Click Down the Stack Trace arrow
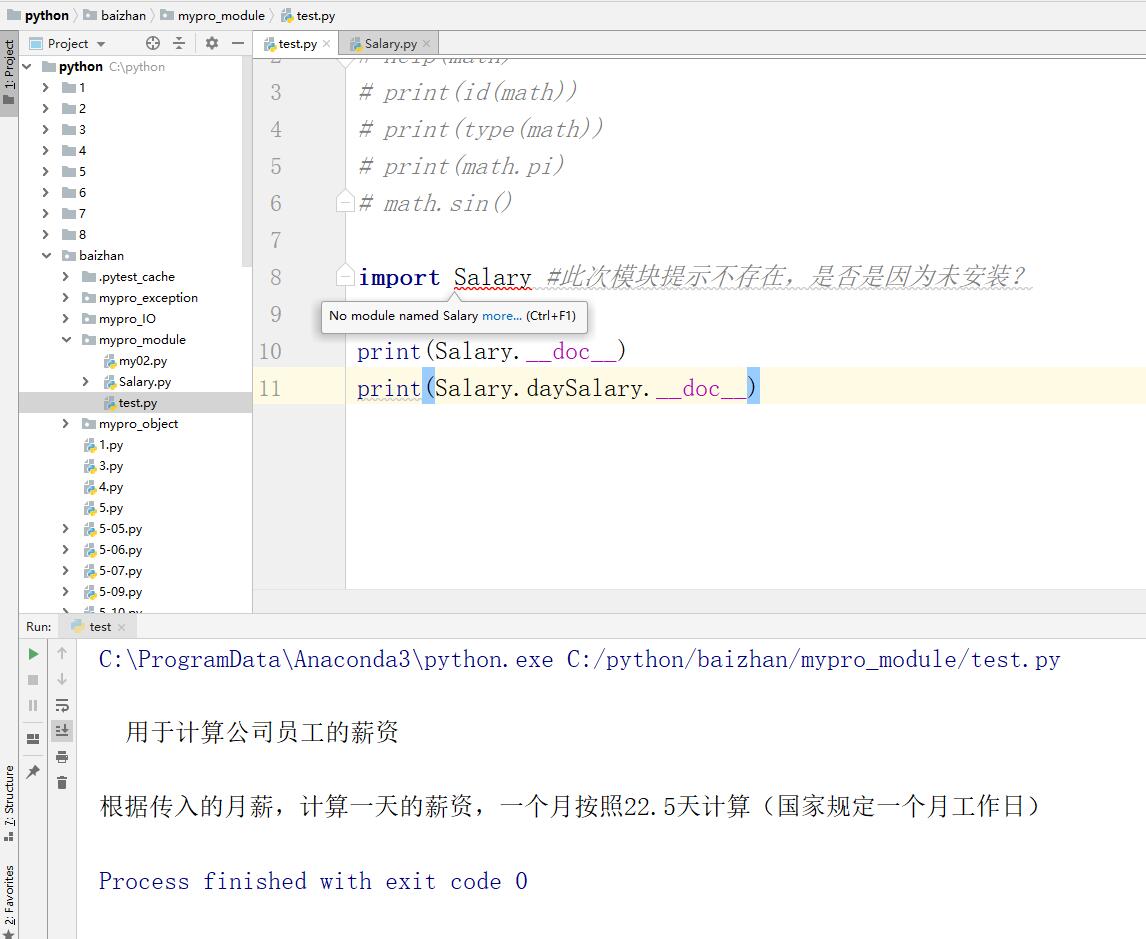The width and height of the screenshot is (1146, 939). pyautogui.click(x=62, y=680)
